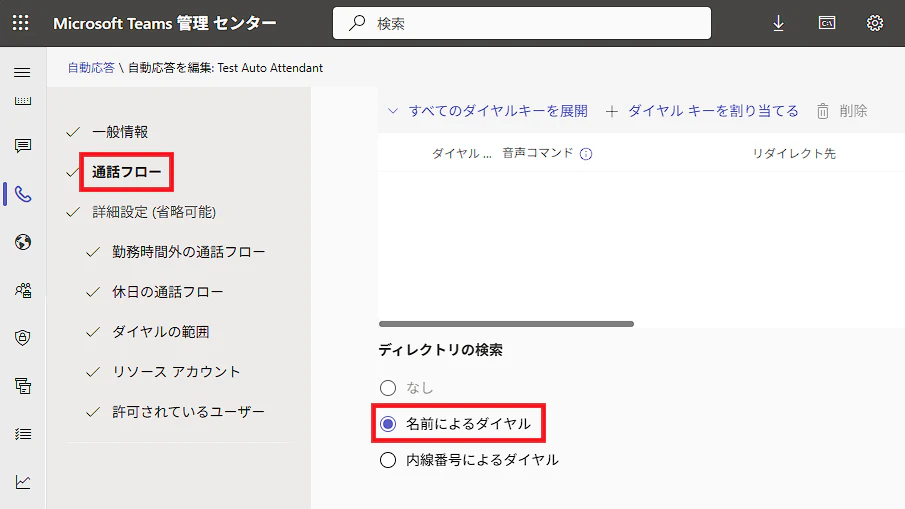The width and height of the screenshot is (905, 509).
Task: Open 許可されているユーザー step
Action: coord(188,412)
